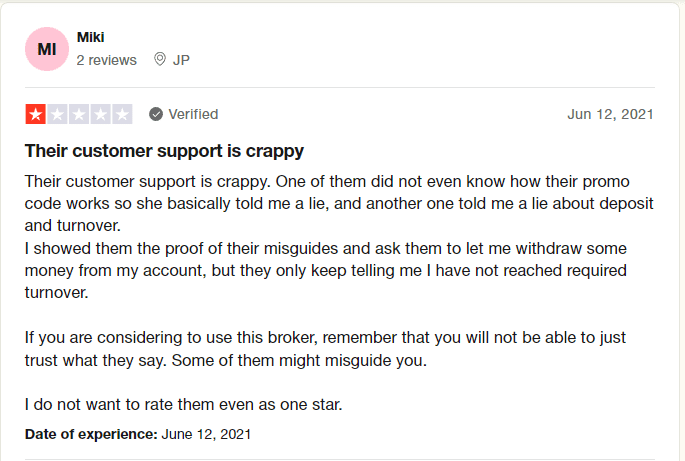This screenshot has height=461, width=685.
Task: Click the JP country label
Action: (x=181, y=60)
